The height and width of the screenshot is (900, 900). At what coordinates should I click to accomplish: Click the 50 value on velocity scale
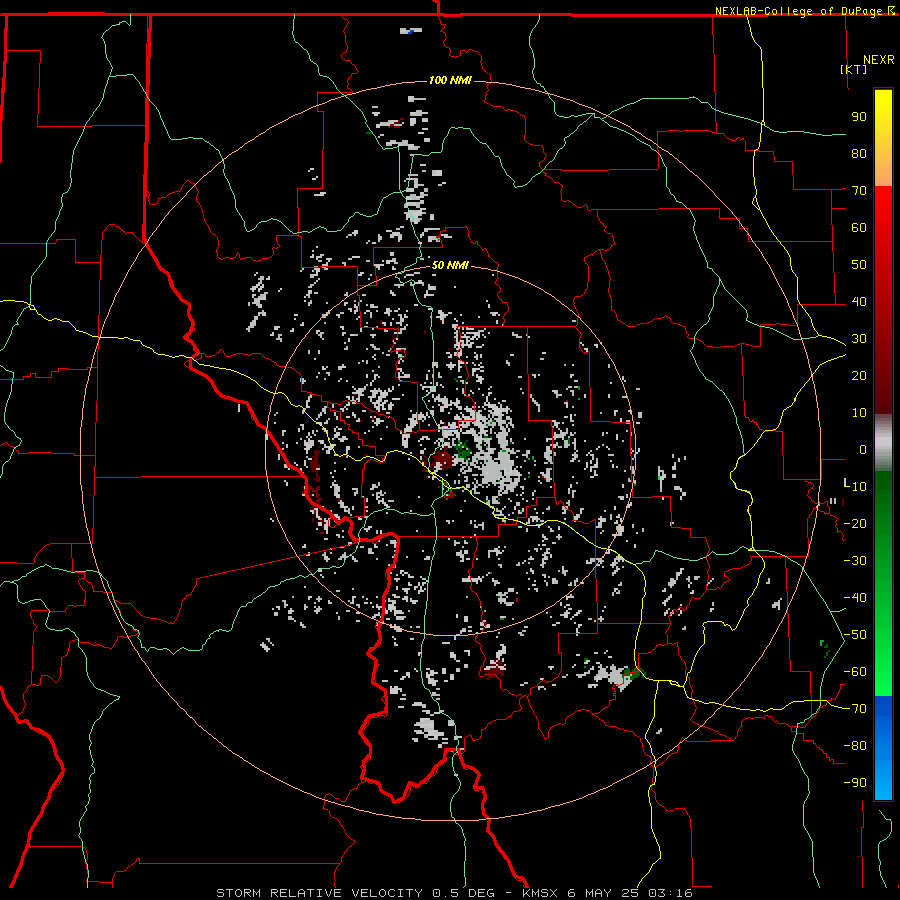pos(859,265)
